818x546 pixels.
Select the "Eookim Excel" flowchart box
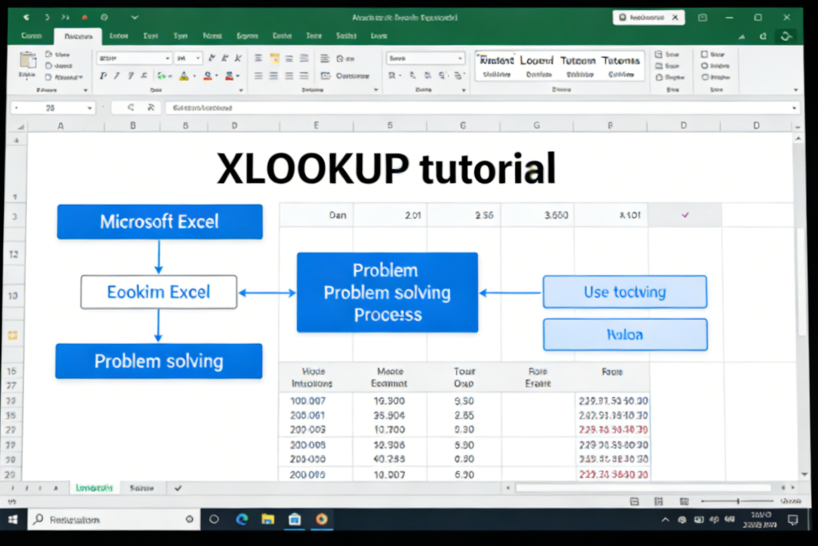tap(159, 292)
